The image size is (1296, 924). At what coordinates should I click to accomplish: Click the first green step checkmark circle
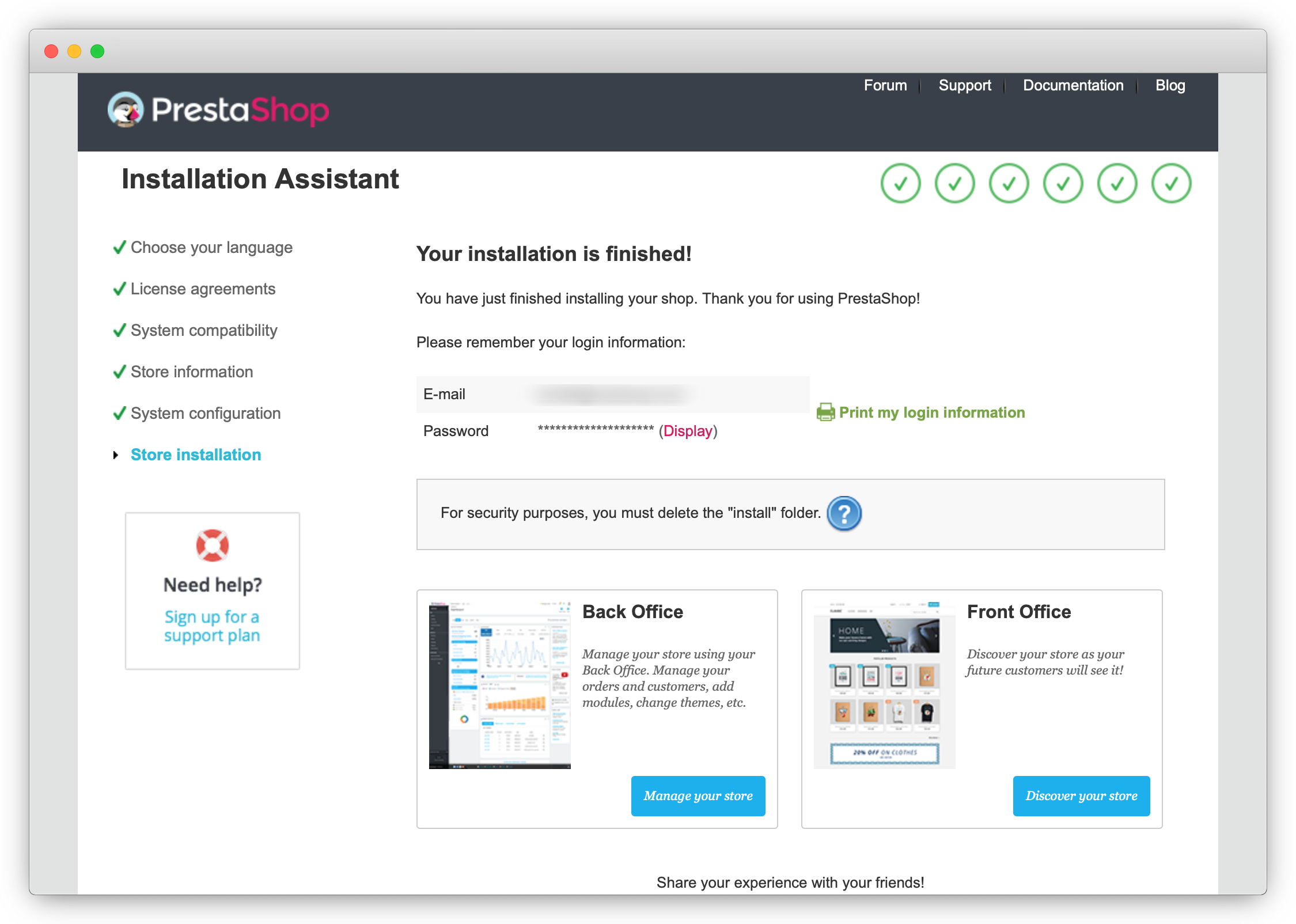click(900, 183)
